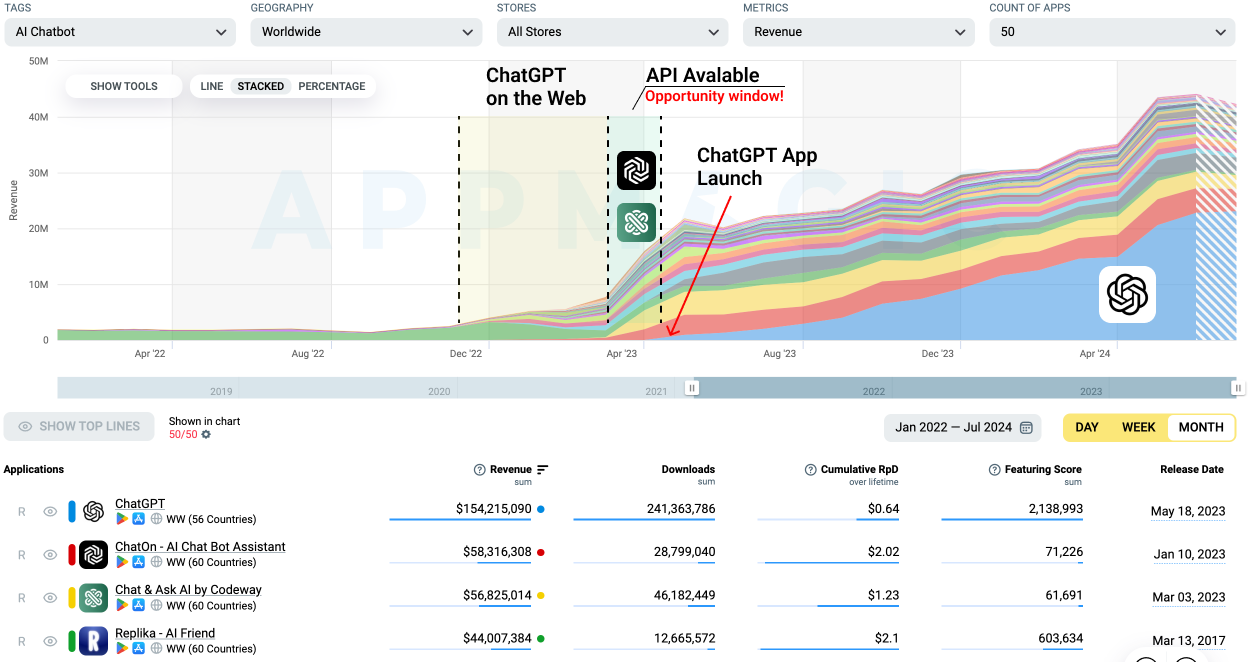
Task: Open Replika - AI Friend link
Action: tap(165, 633)
